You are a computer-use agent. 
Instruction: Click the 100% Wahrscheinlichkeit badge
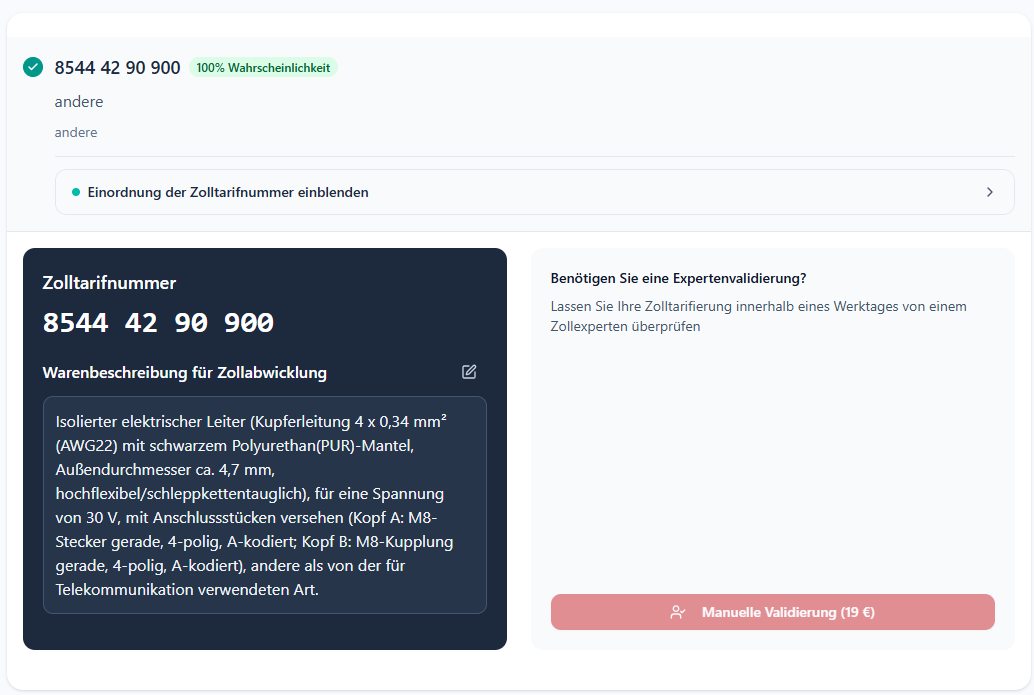pyautogui.click(x=263, y=68)
